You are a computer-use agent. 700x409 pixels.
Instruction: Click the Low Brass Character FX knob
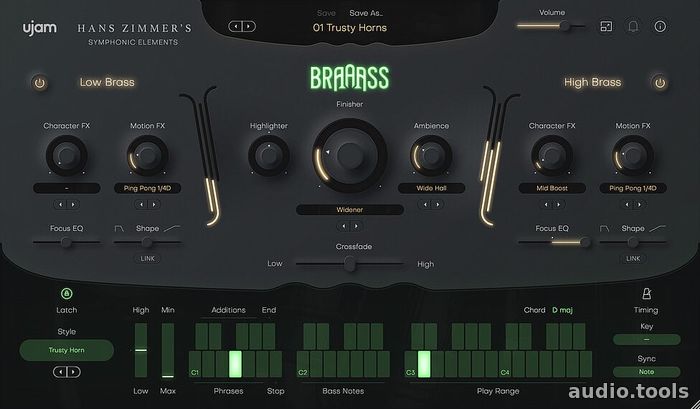67,155
